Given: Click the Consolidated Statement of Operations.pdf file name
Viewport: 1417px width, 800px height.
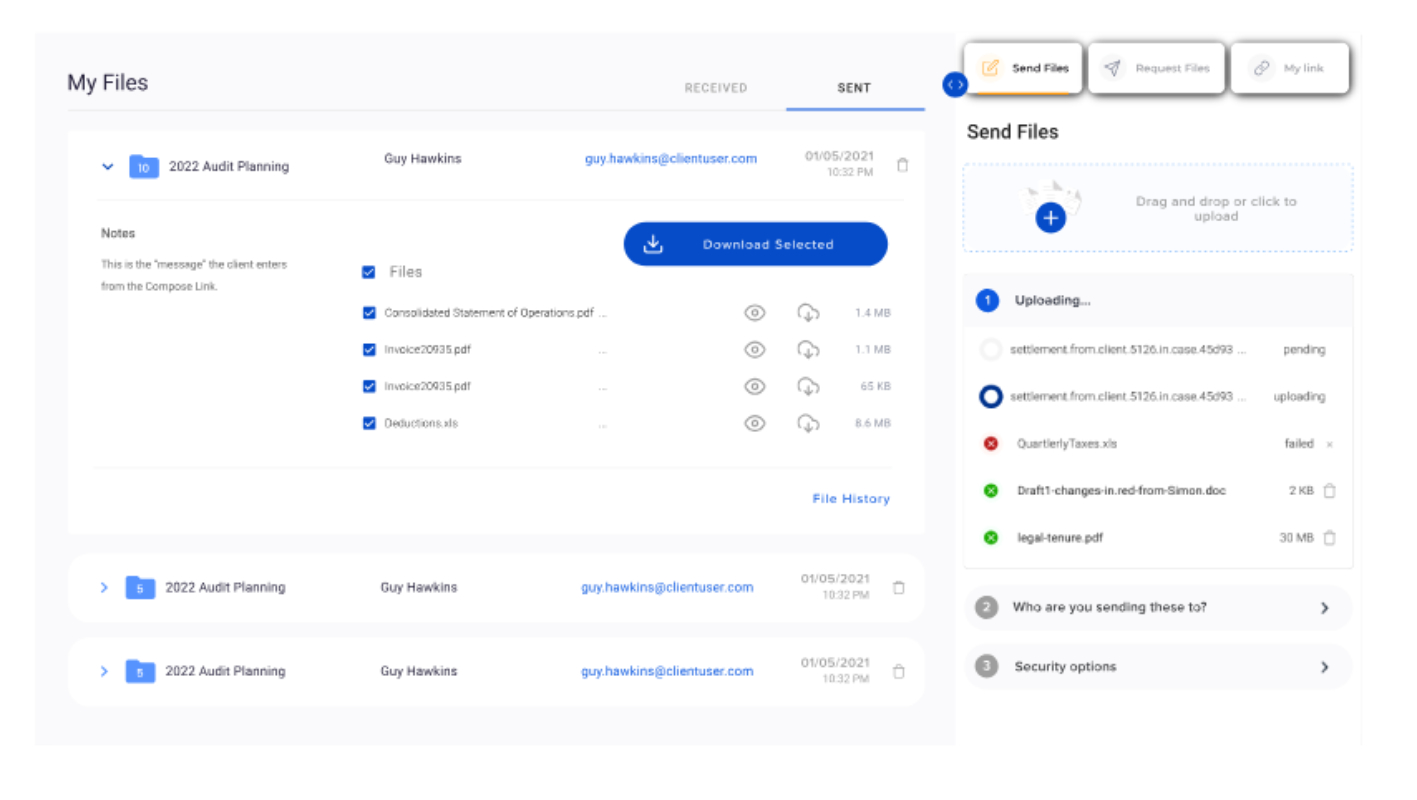Looking at the screenshot, I should (x=489, y=313).
